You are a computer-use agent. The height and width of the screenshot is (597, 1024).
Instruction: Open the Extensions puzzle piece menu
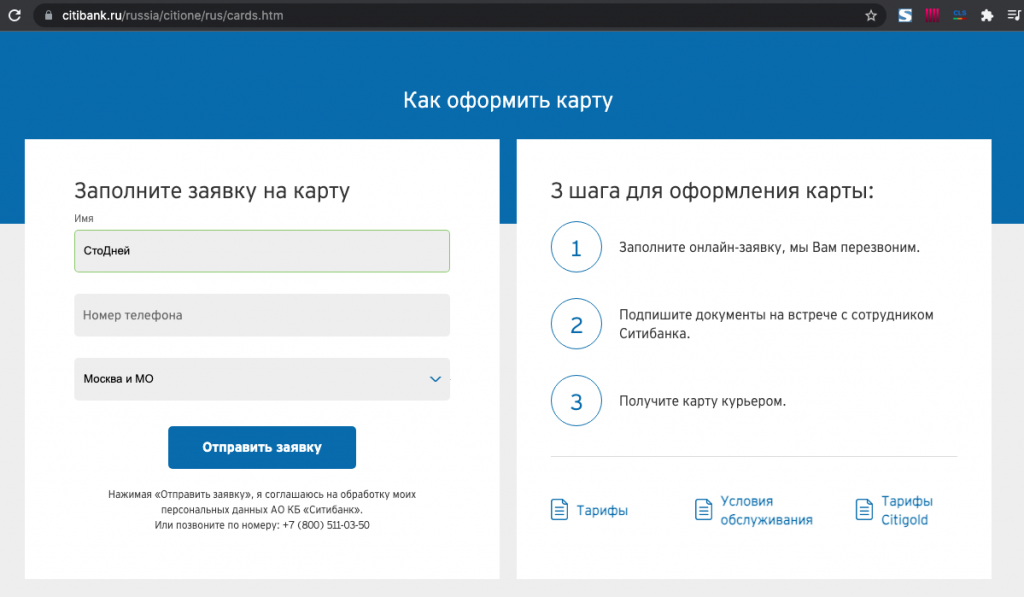click(x=987, y=16)
